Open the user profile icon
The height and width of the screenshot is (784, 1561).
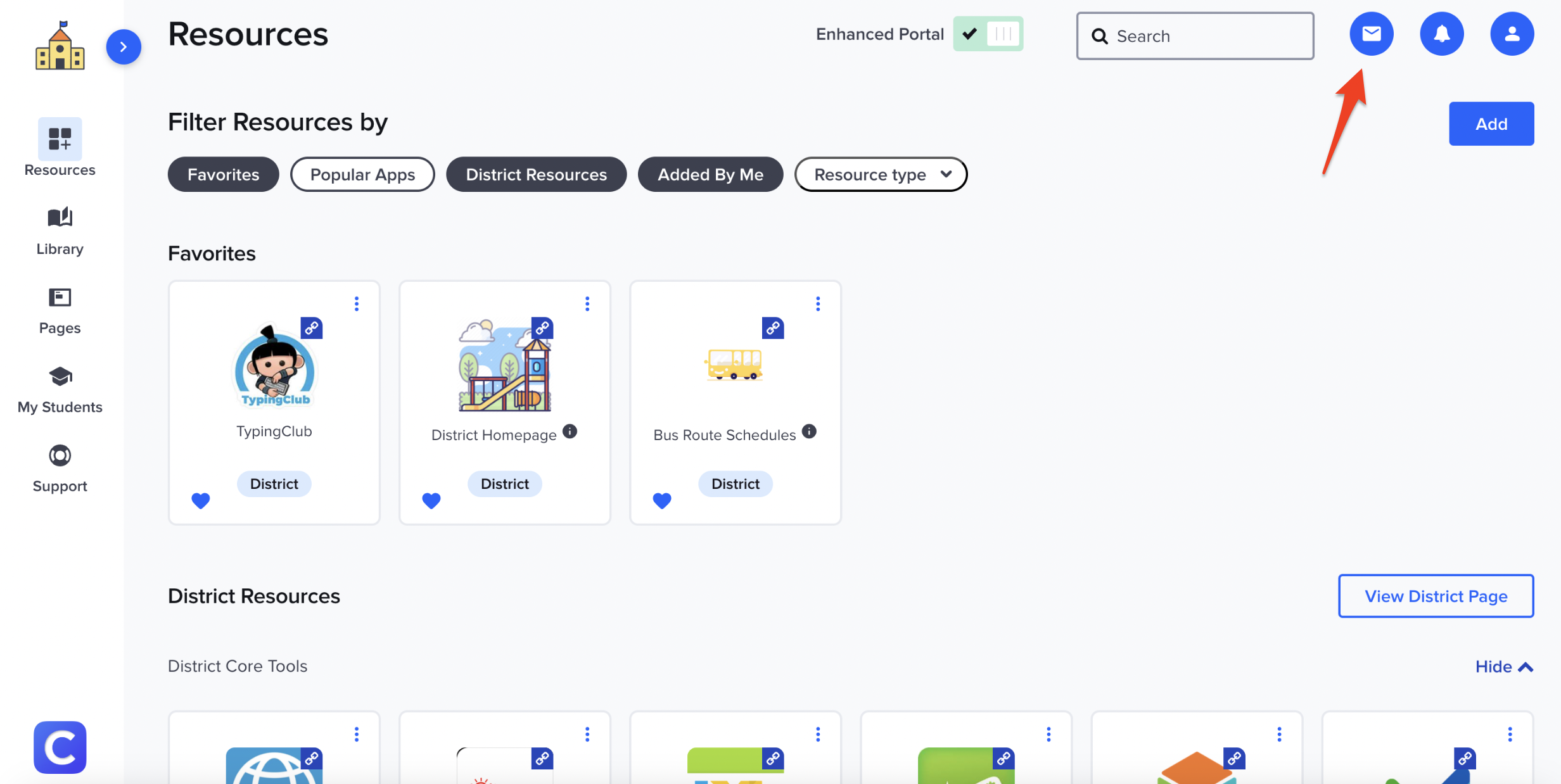1512,34
